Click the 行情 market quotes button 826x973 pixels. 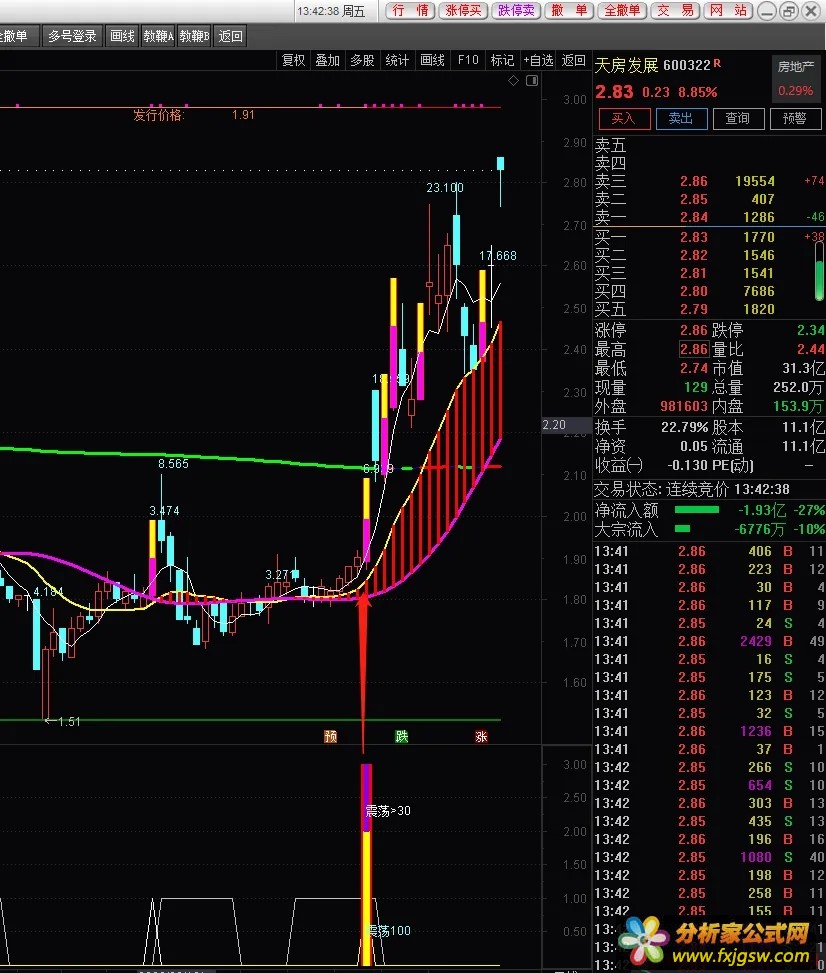click(x=410, y=11)
